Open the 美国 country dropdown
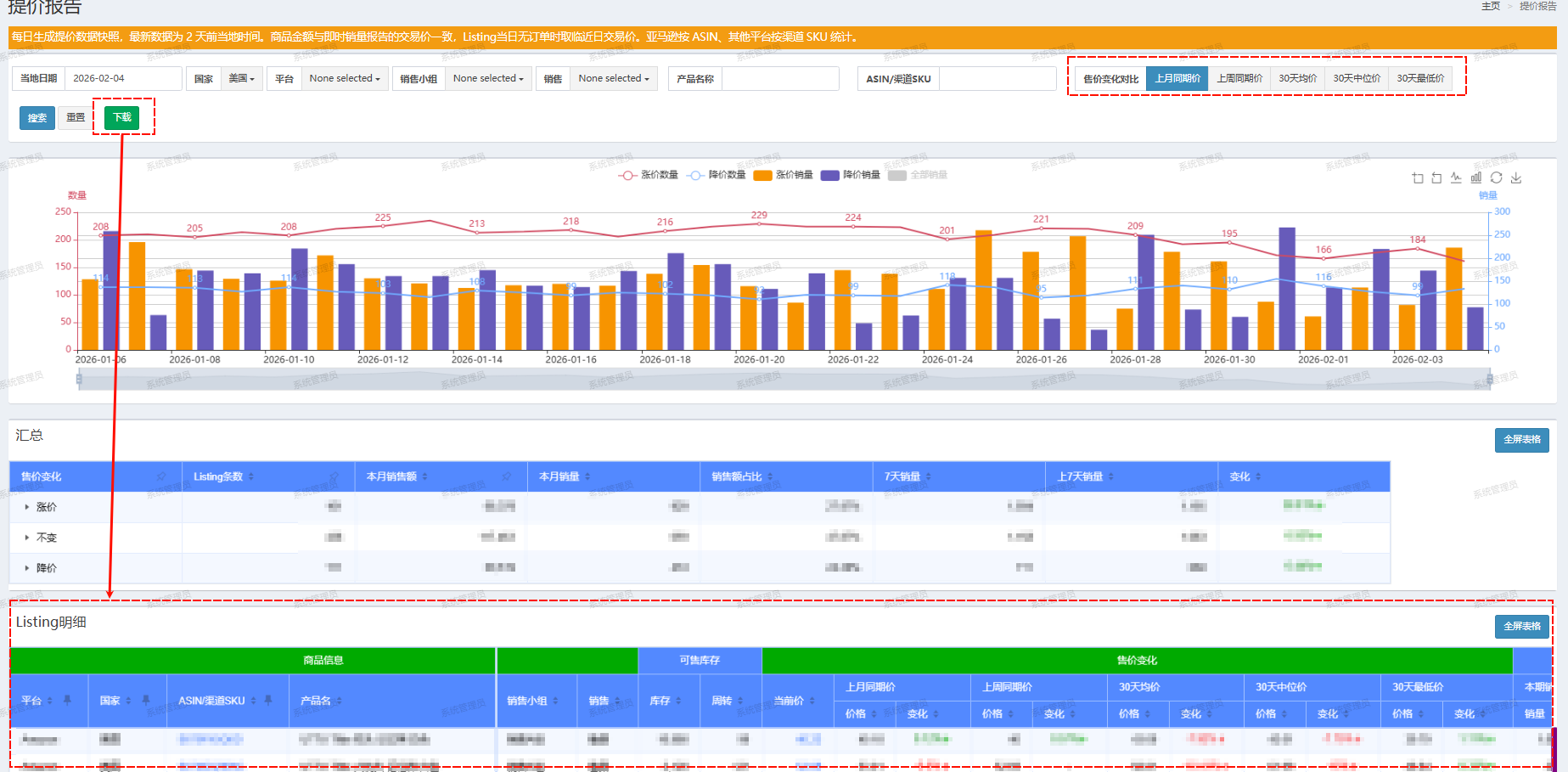The width and height of the screenshot is (1568, 772). (241, 78)
